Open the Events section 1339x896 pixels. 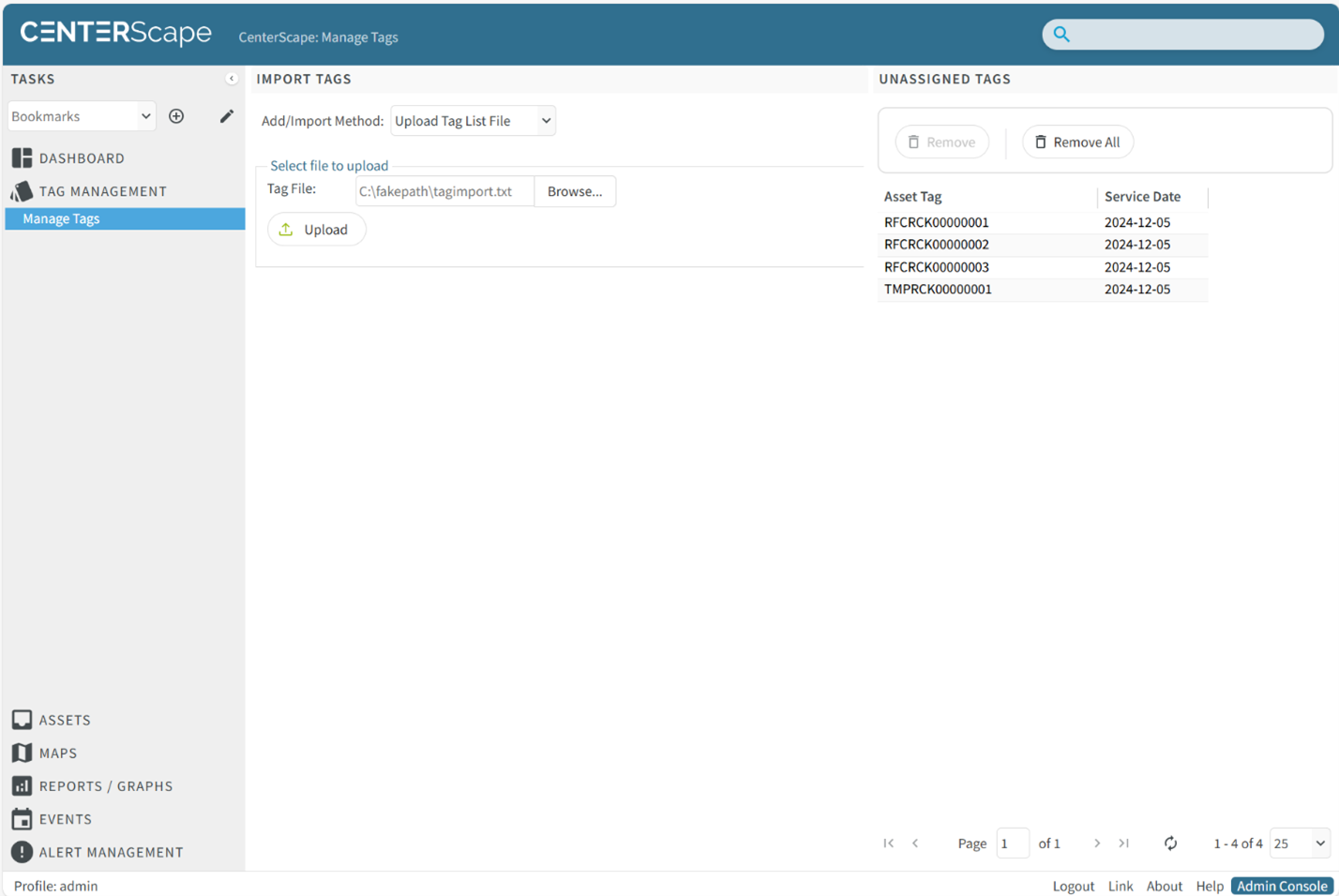click(x=65, y=819)
